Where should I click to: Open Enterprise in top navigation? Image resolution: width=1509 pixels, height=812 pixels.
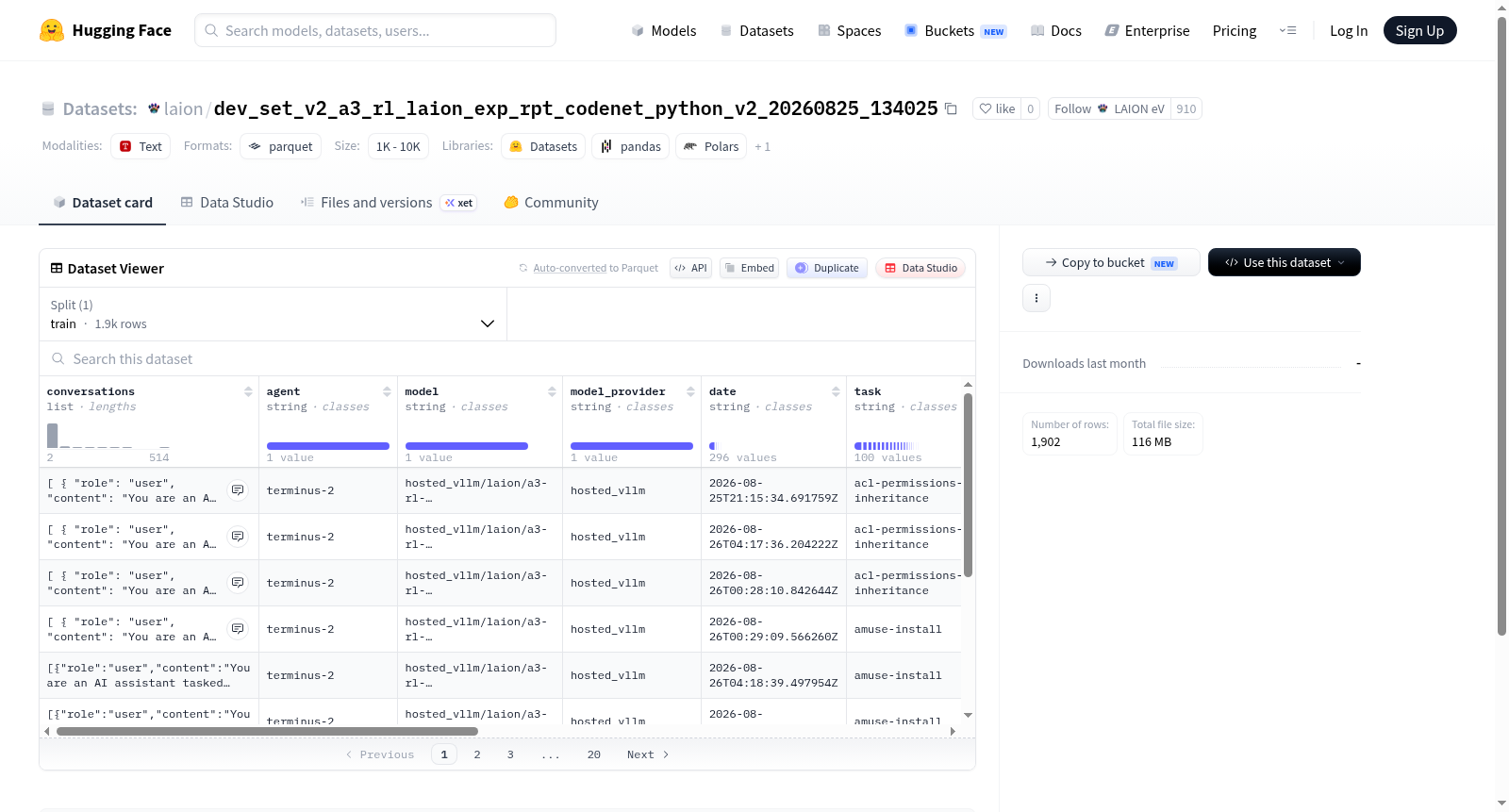(x=1147, y=30)
